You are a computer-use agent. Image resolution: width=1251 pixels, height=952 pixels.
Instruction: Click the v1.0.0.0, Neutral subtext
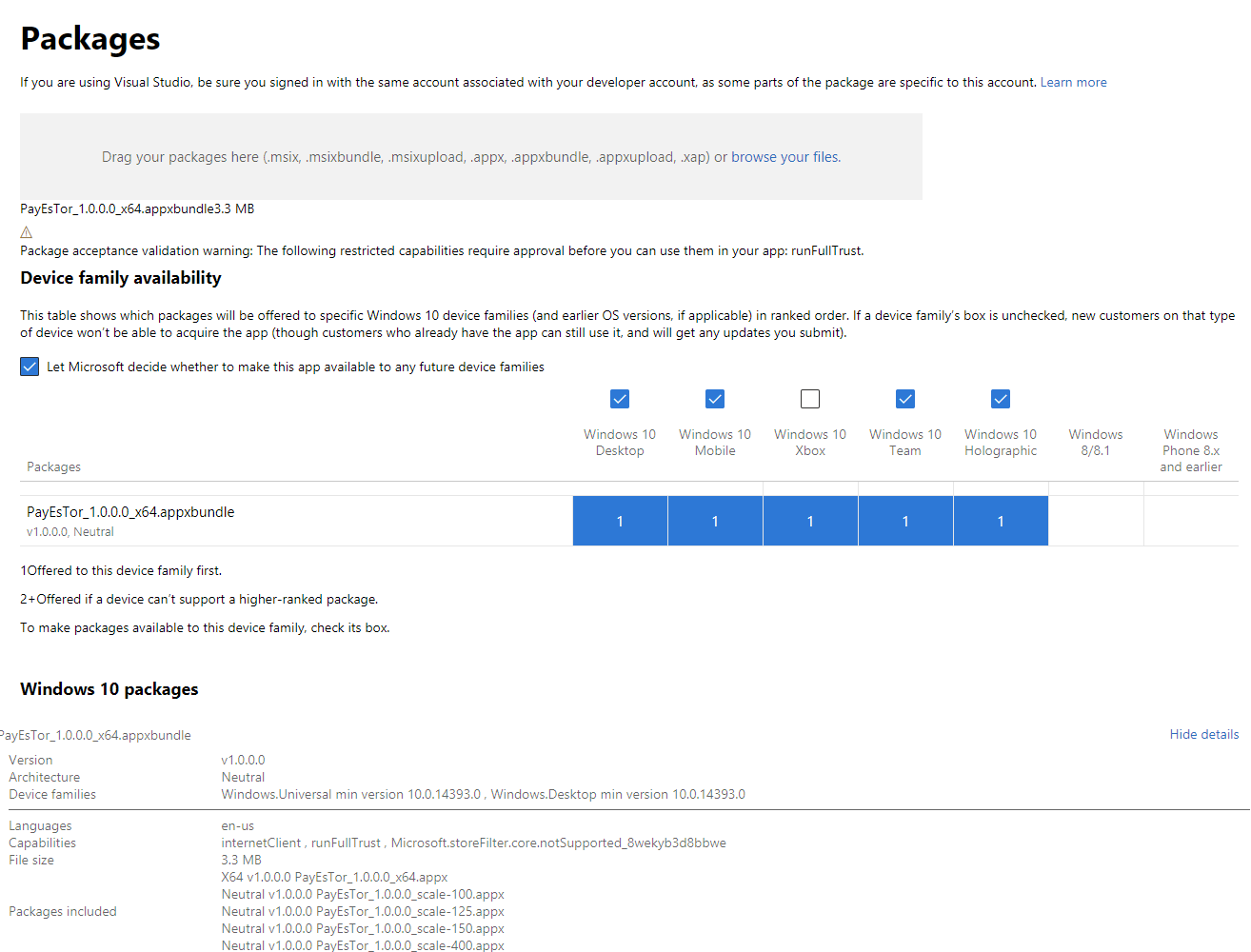[x=70, y=532]
